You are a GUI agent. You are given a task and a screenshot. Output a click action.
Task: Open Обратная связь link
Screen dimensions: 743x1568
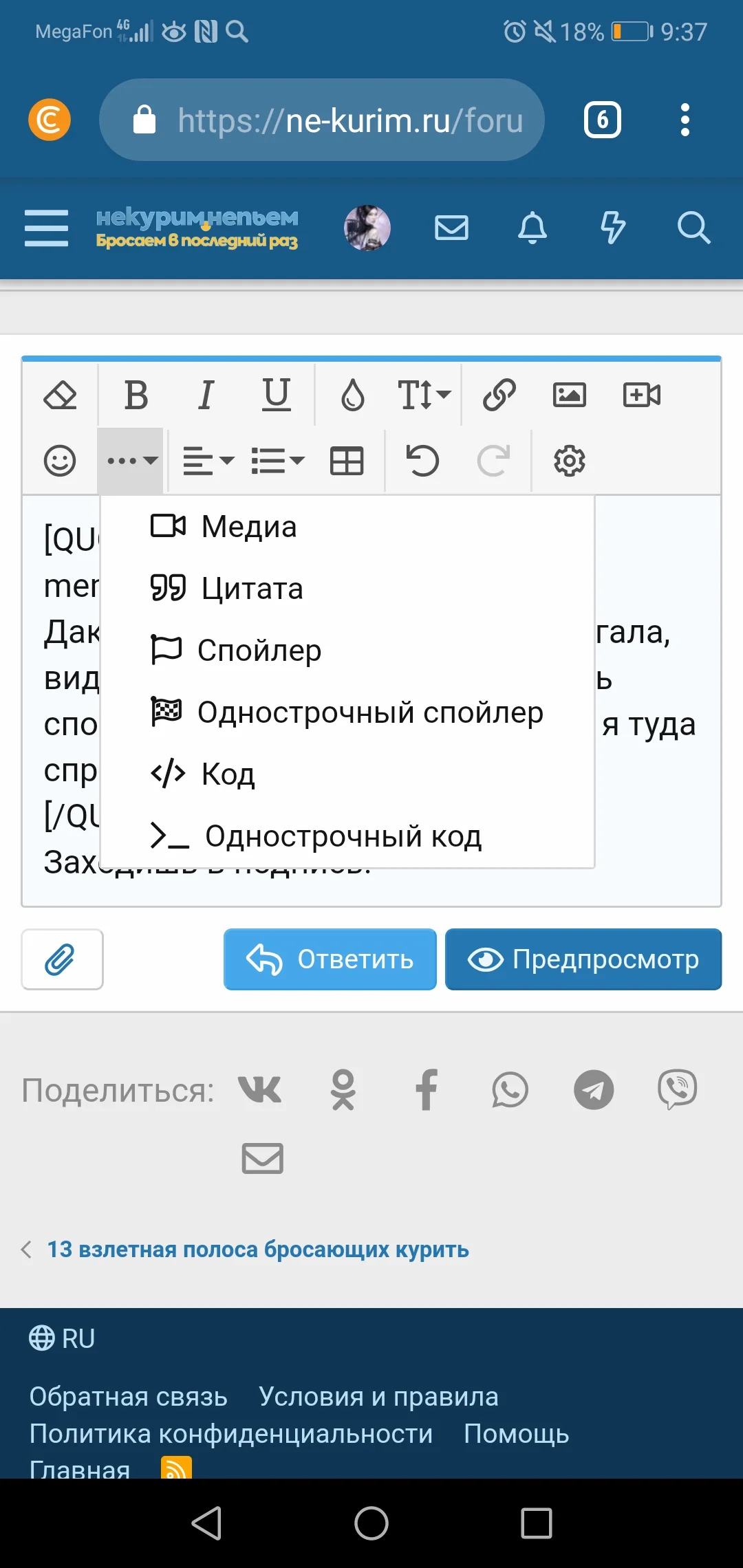point(128,1397)
